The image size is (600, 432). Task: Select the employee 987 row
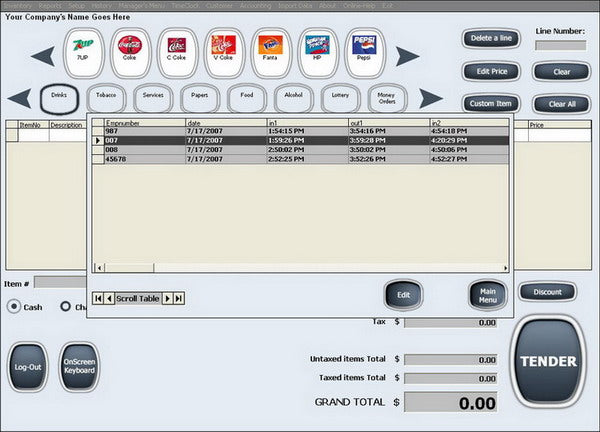tap(301, 131)
